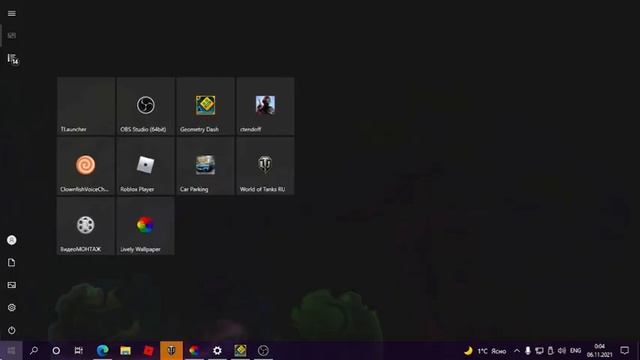Open the user account menu
This screenshot has height=360, width=640.
pyautogui.click(x=11, y=240)
